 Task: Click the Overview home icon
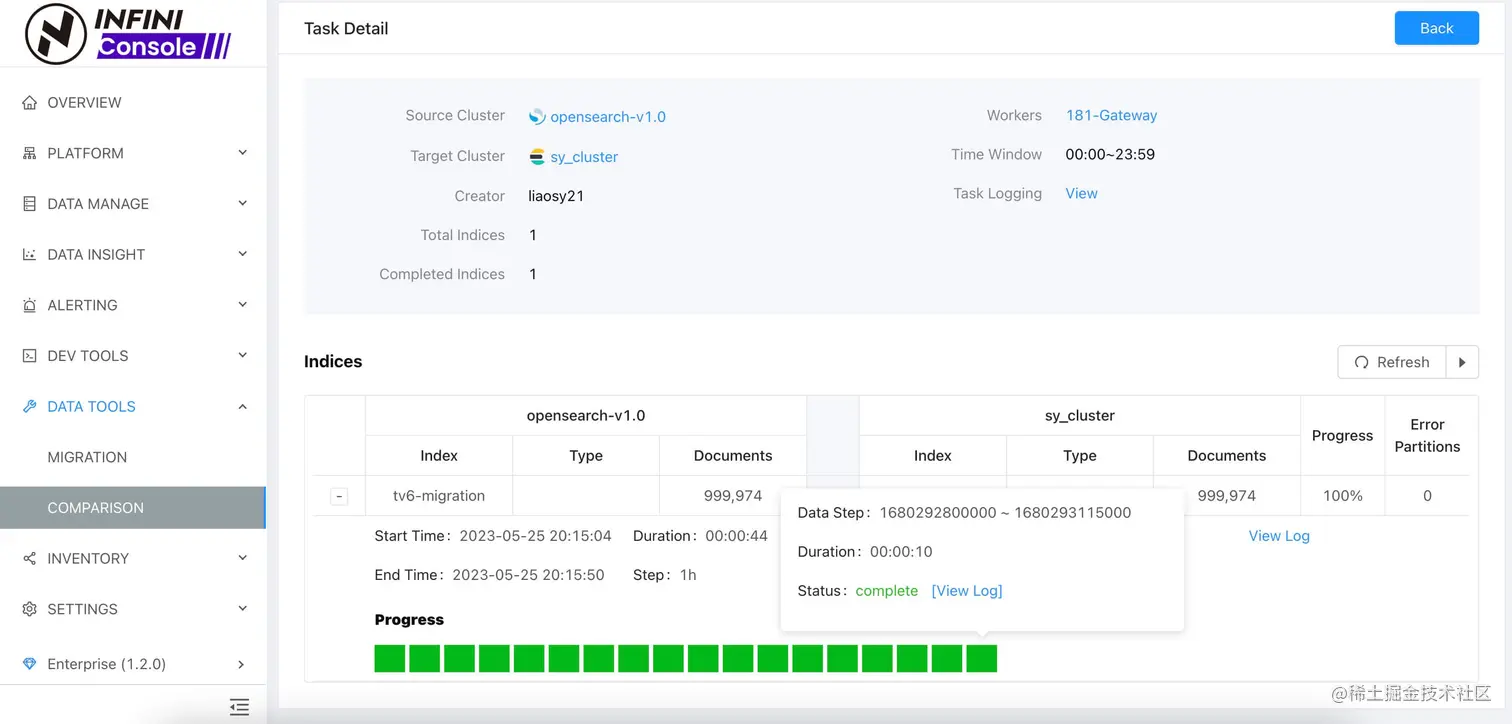(29, 103)
